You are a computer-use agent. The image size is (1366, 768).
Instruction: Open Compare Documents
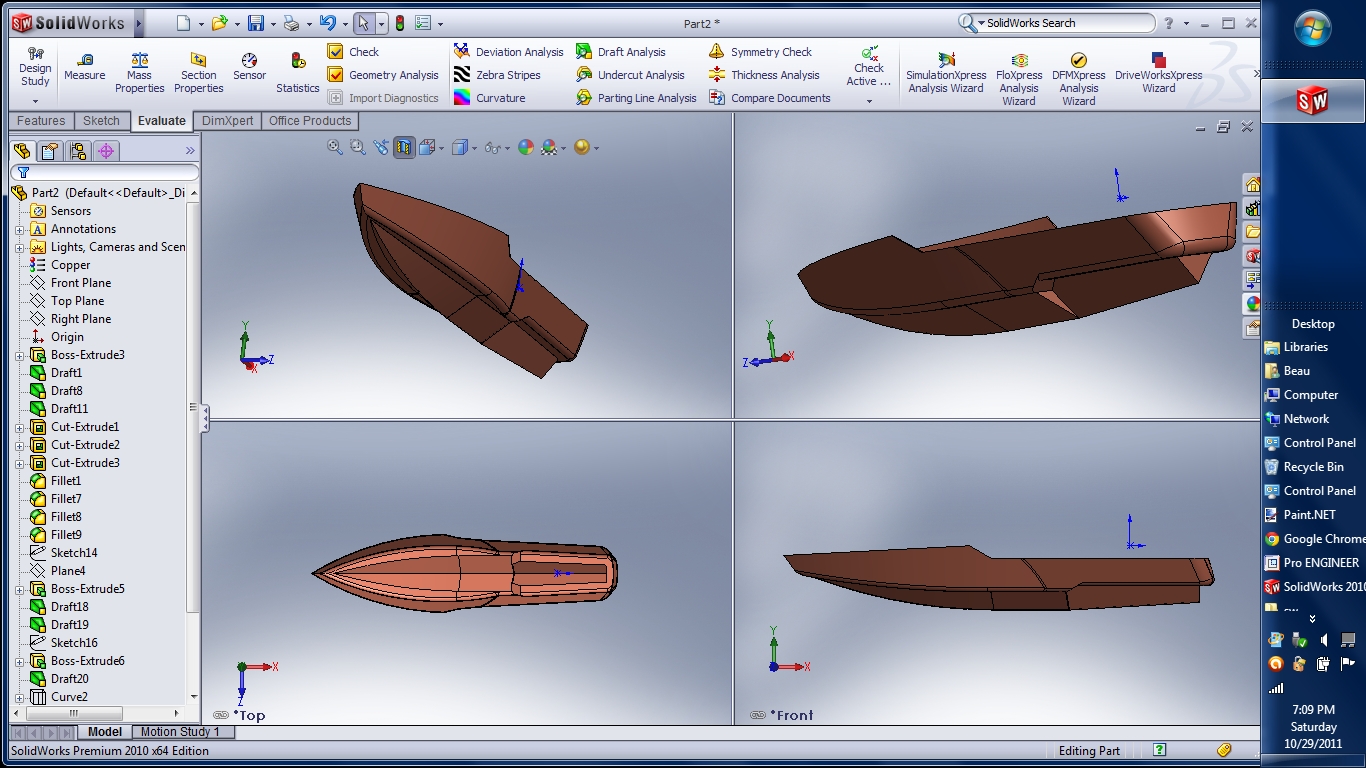tap(770, 98)
